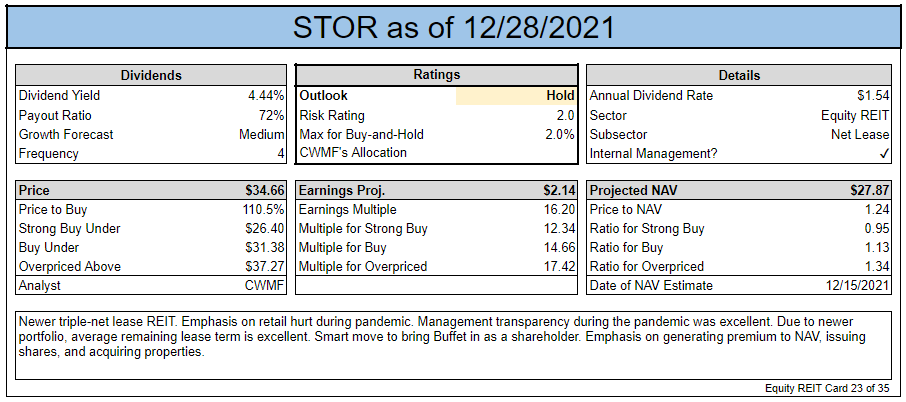Click the triple-net lease REIT notes box
906x402 pixels.
(453, 345)
